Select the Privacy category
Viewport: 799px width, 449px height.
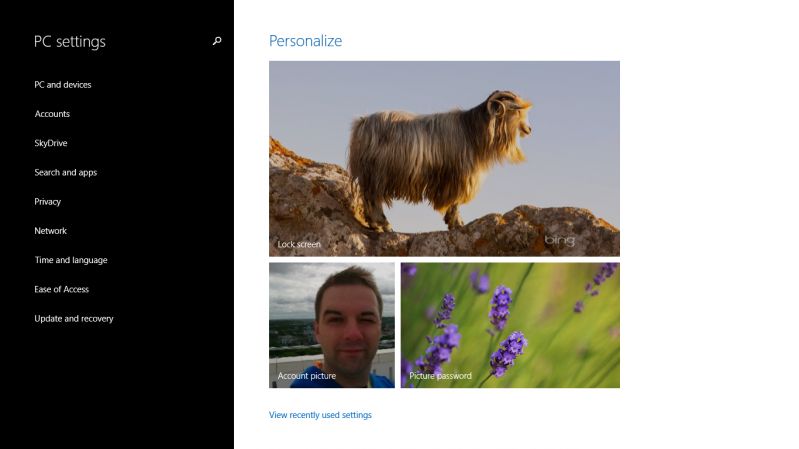tap(47, 202)
